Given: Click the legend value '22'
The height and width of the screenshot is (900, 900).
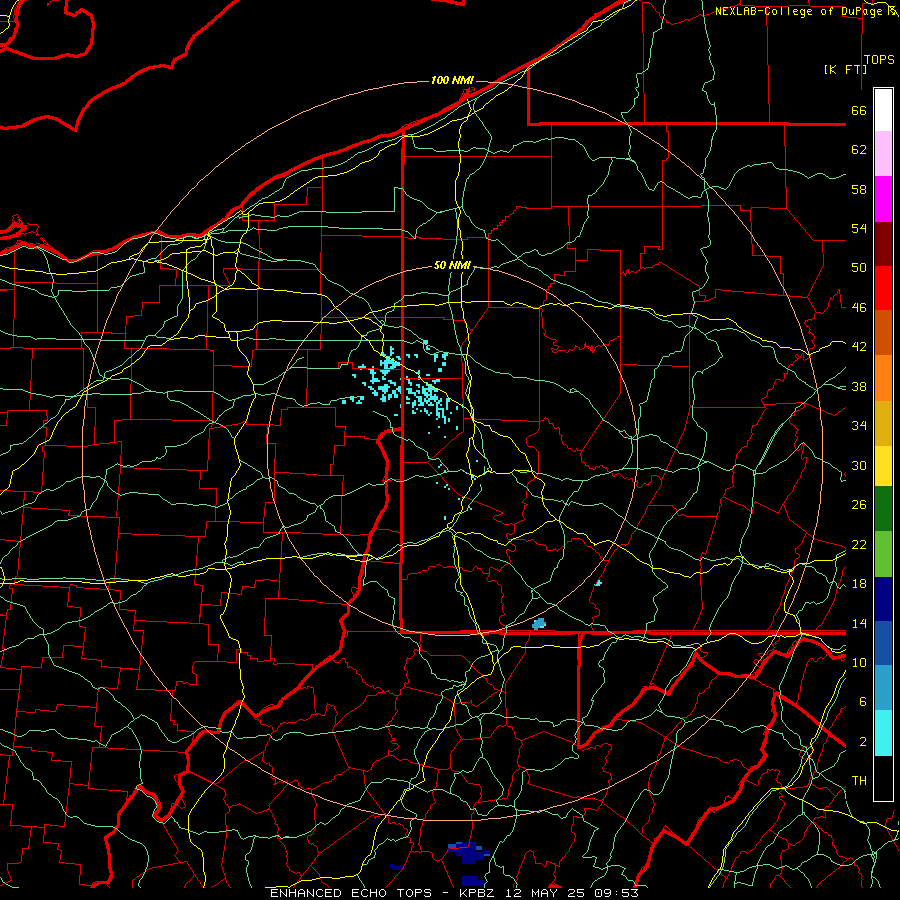Looking at the screenshot, I should point(859,545).
